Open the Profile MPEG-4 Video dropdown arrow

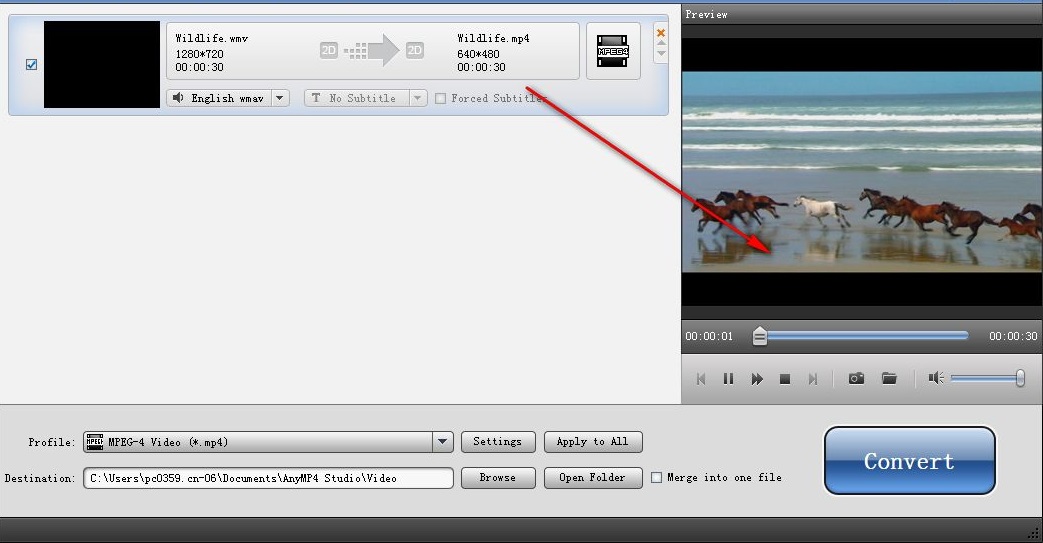442,442
